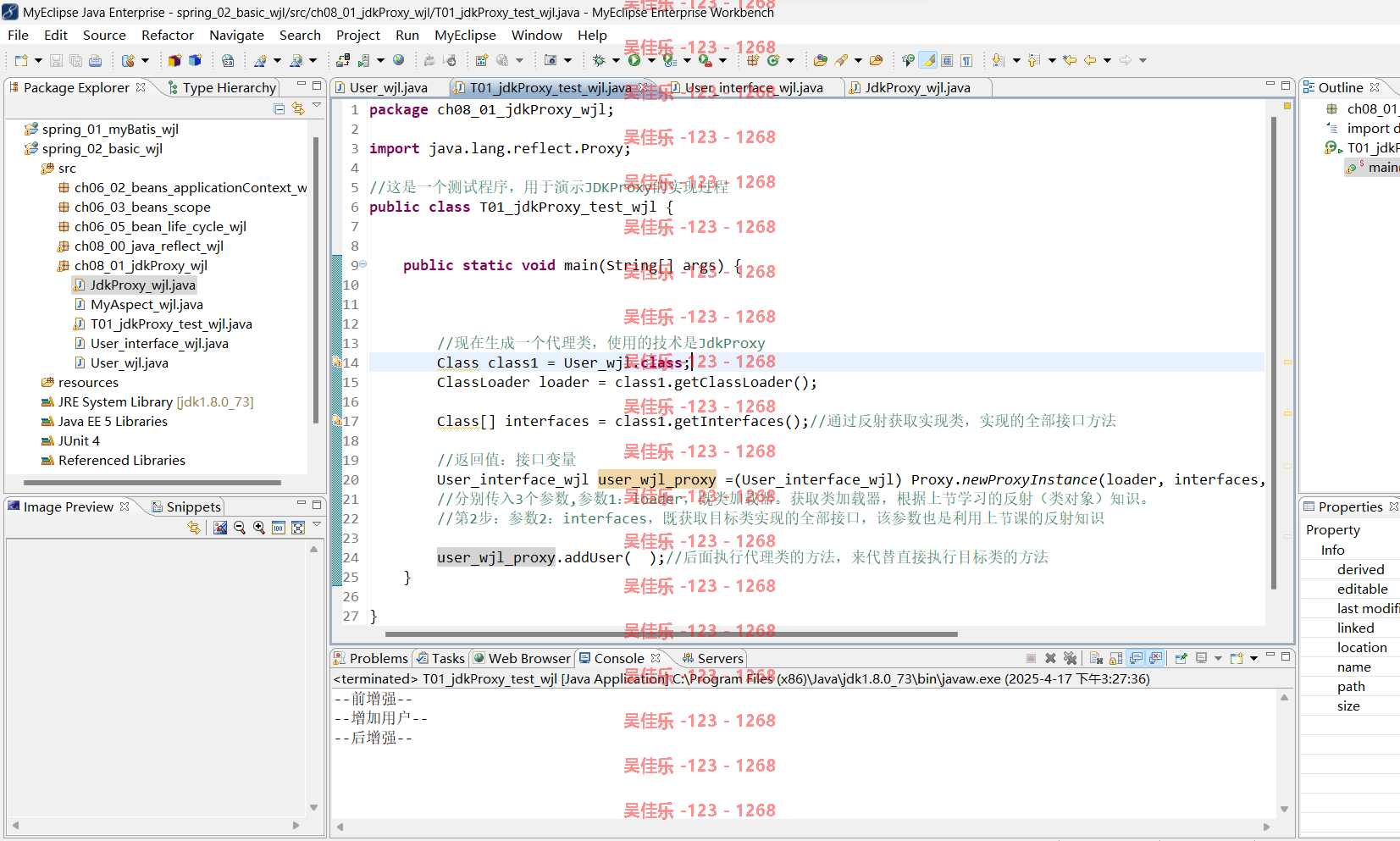Click the Last Edit Location icon

1070,60
